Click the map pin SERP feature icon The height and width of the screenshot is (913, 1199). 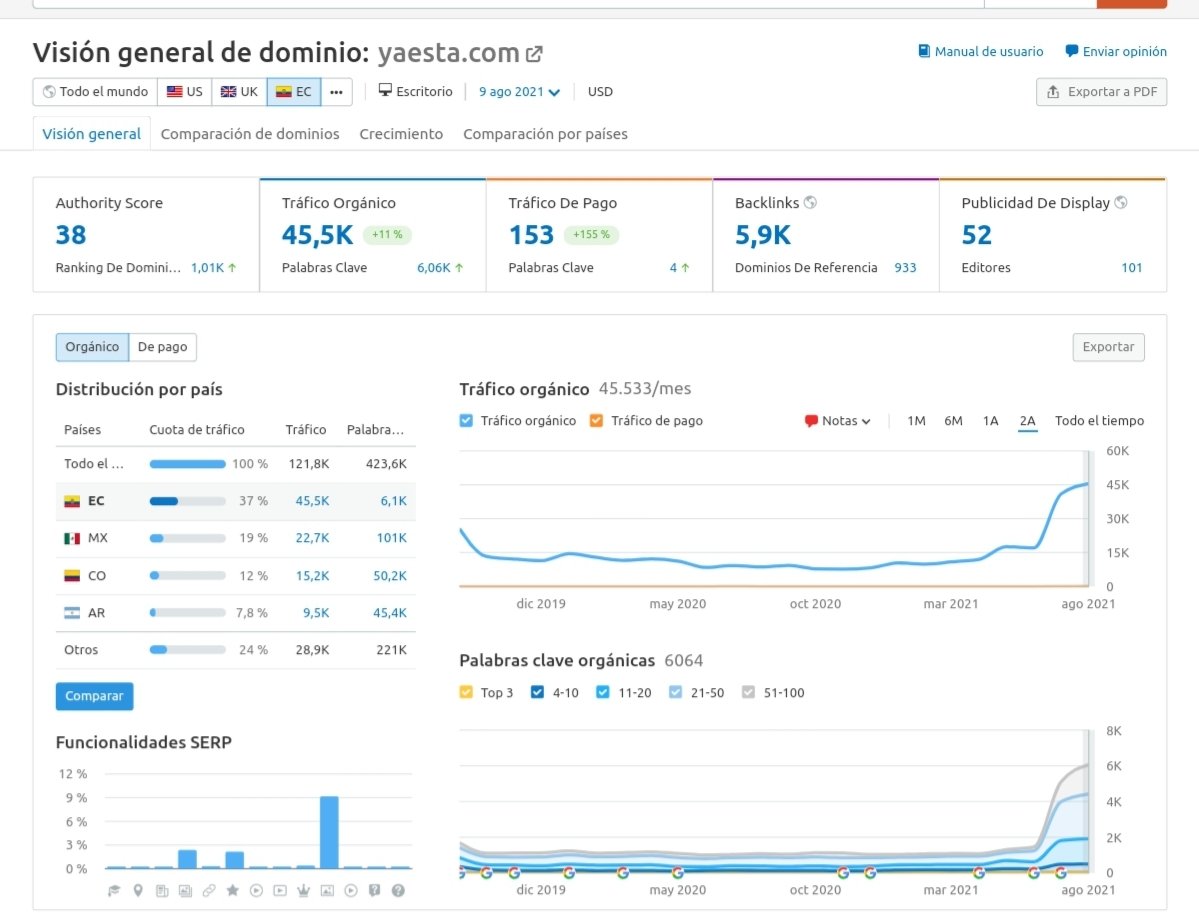[138, 890]
